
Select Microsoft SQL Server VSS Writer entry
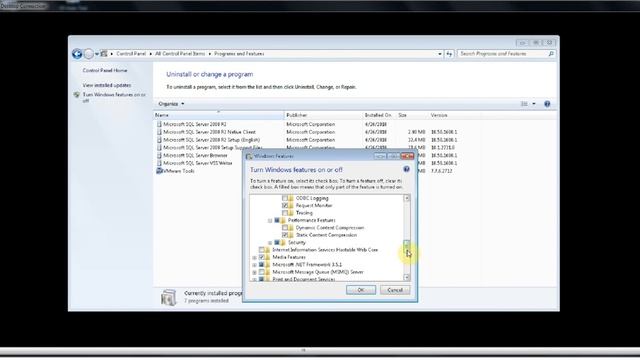[306, 163]
